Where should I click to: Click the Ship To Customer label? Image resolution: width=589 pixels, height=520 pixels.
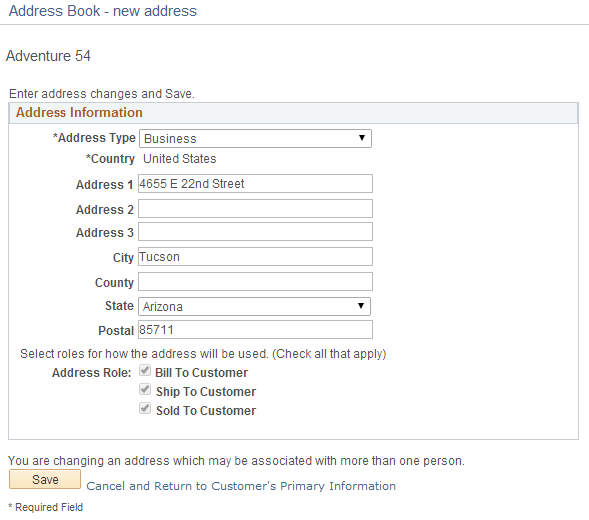206,392
